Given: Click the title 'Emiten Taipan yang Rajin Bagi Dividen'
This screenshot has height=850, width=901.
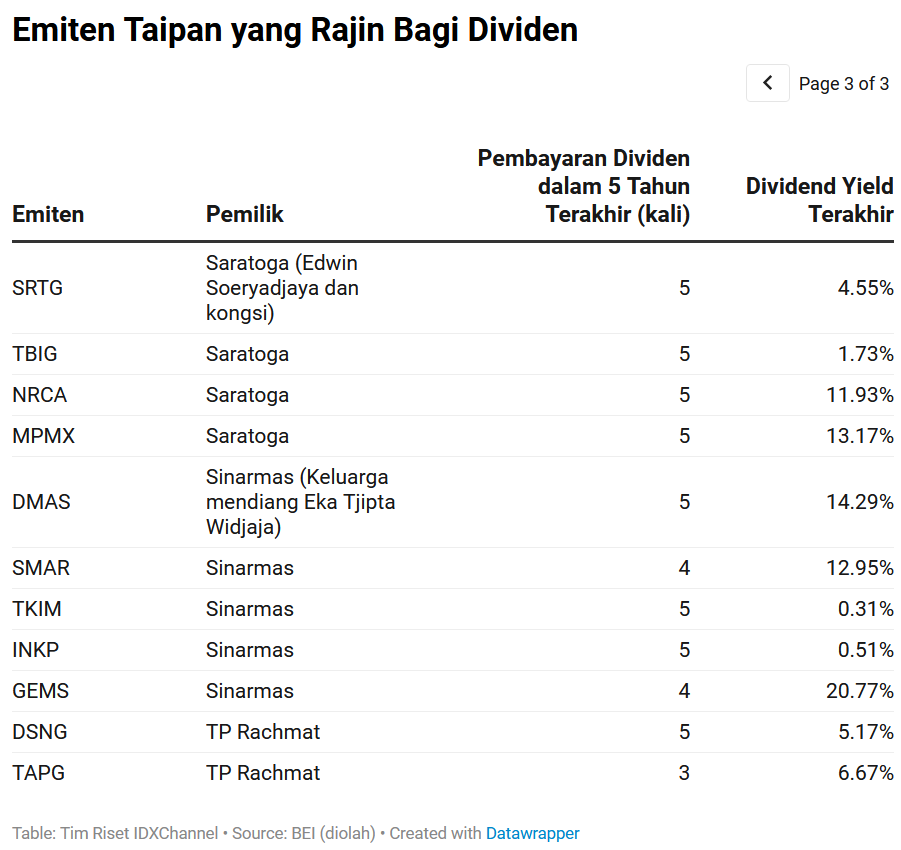Looking at the screenshot, I should (x=295, y=30).
